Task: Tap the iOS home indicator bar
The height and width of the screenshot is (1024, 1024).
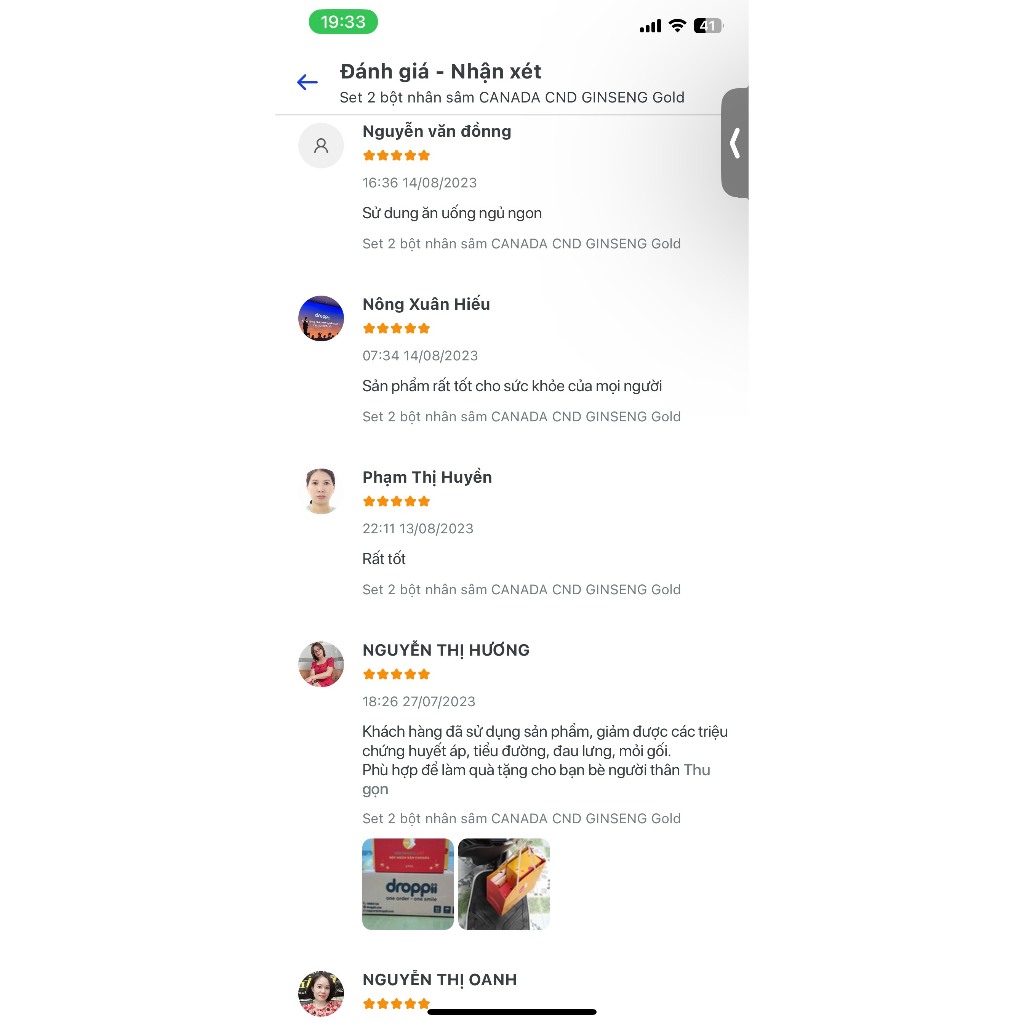Action: pos(512,1012)
